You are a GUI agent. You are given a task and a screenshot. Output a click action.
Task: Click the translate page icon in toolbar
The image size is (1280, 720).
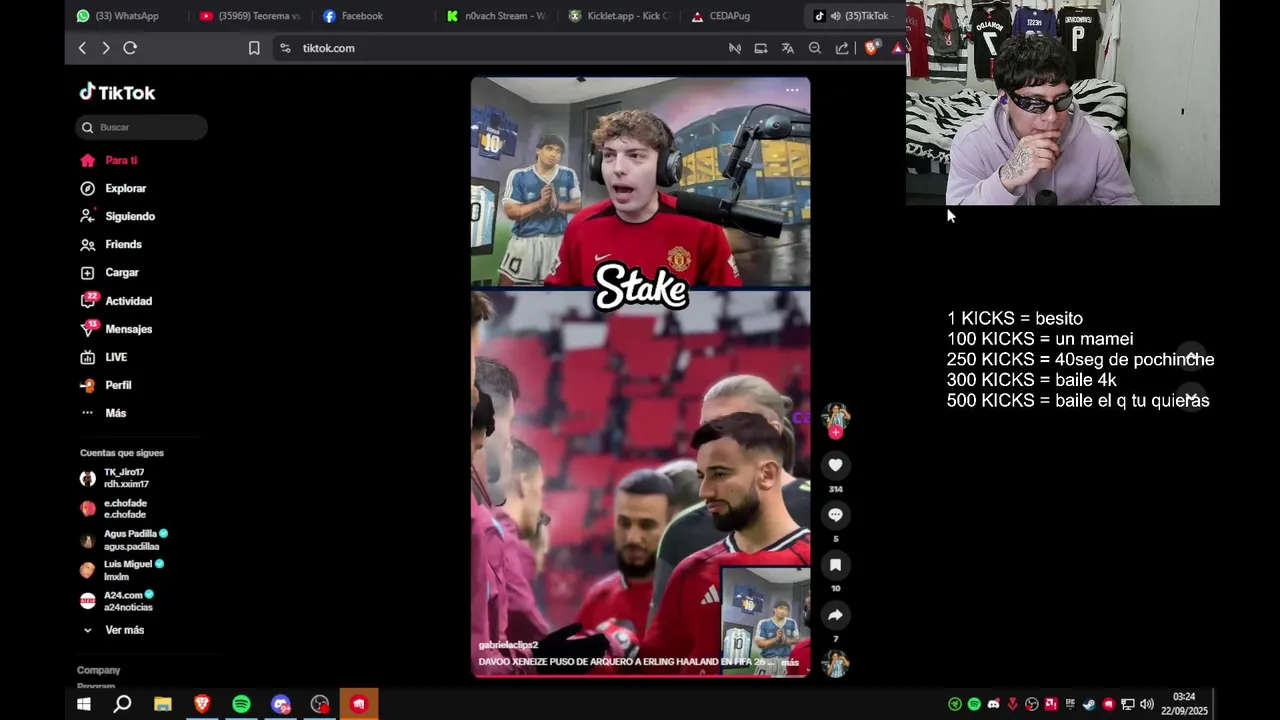click(788, 48)
